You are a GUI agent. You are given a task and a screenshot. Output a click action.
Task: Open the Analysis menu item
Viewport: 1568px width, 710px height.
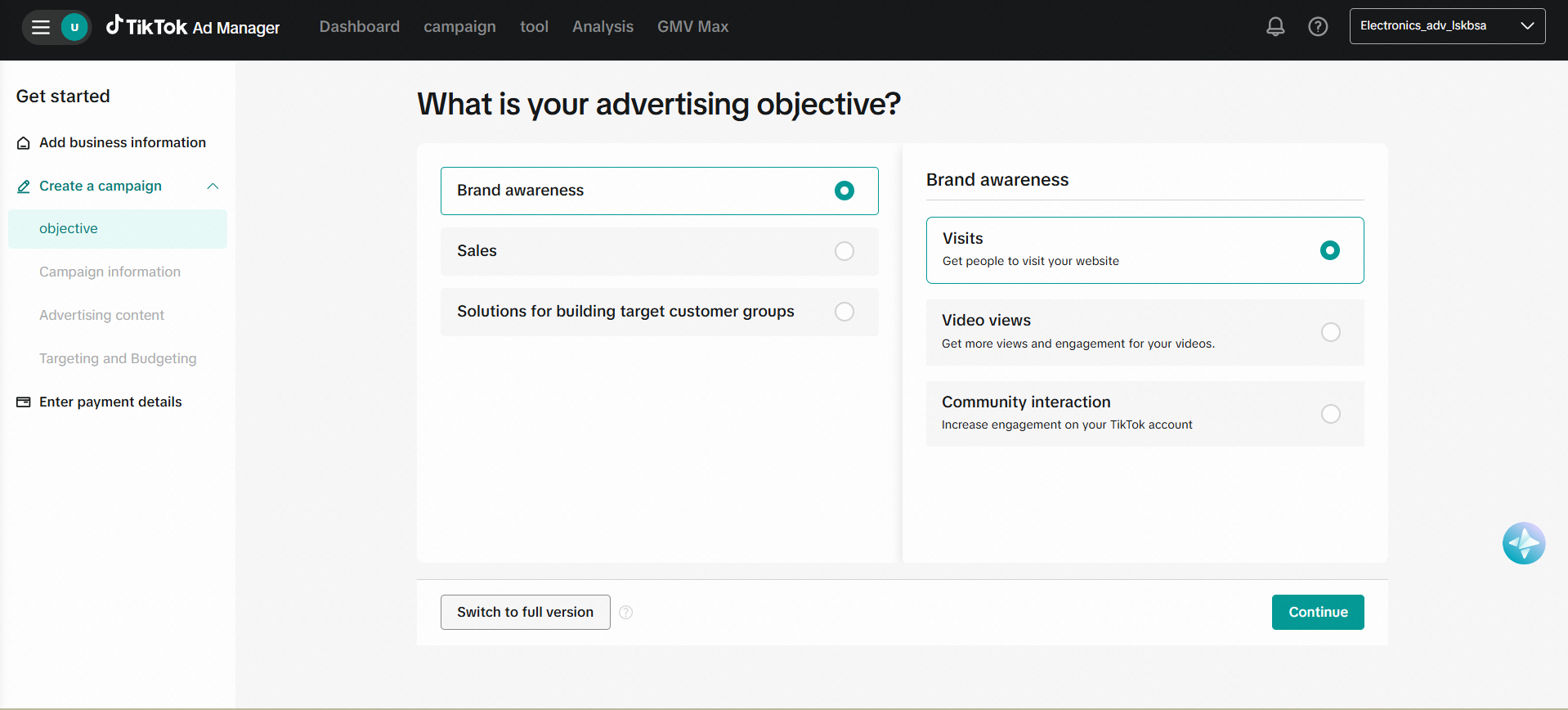603,27
